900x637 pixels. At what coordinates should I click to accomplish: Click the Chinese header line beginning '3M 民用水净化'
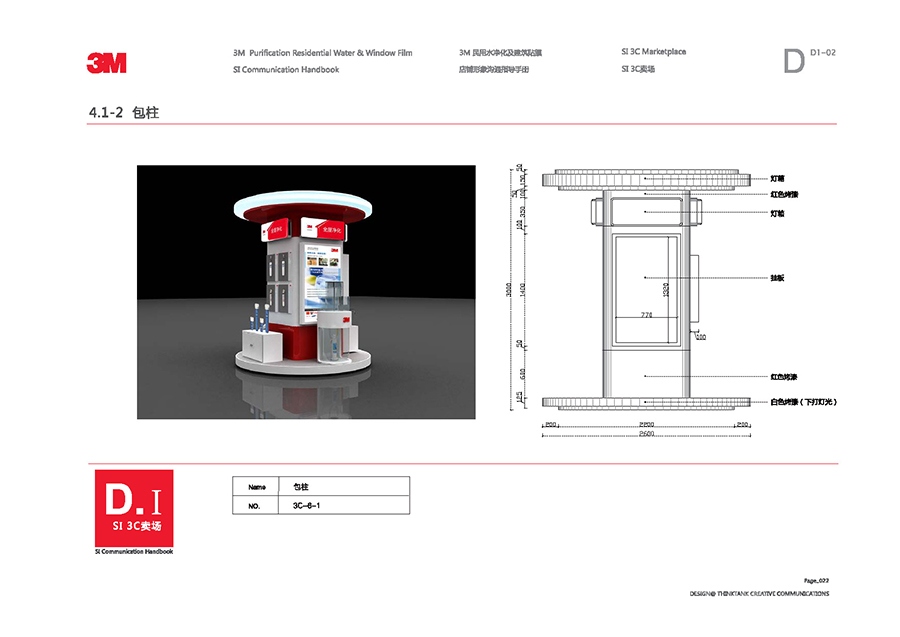coord(500,53)
